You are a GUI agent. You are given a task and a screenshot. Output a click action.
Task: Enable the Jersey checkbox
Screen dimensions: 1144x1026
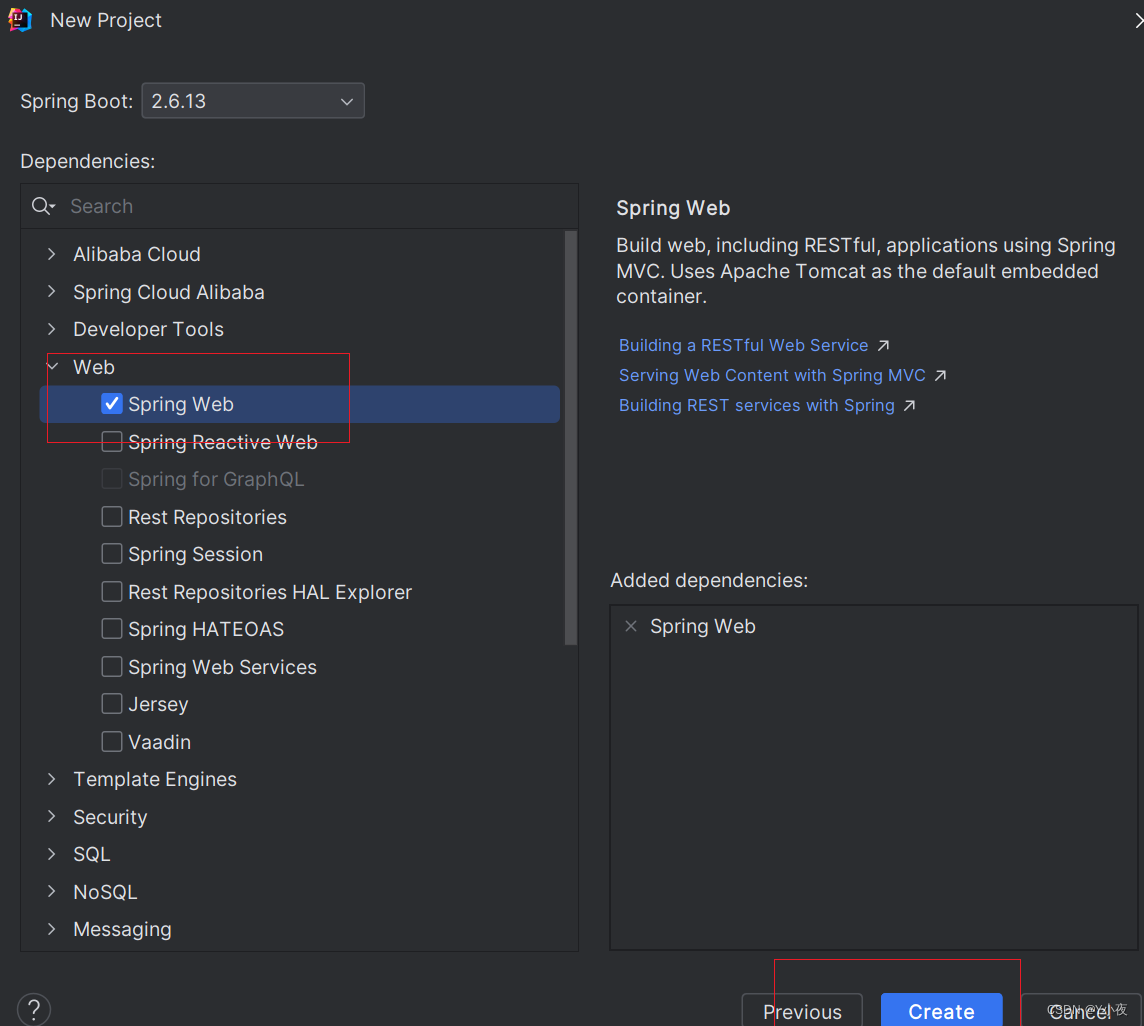112,704
